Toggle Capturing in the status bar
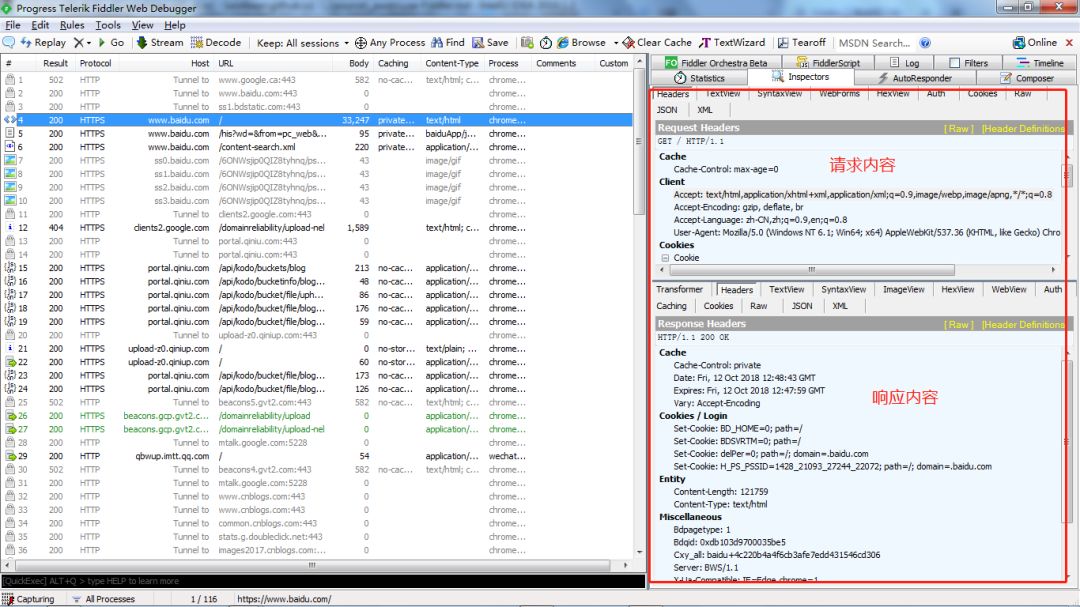The height and width of the screenshot is (607, 1080). click(x=28, y=599)
